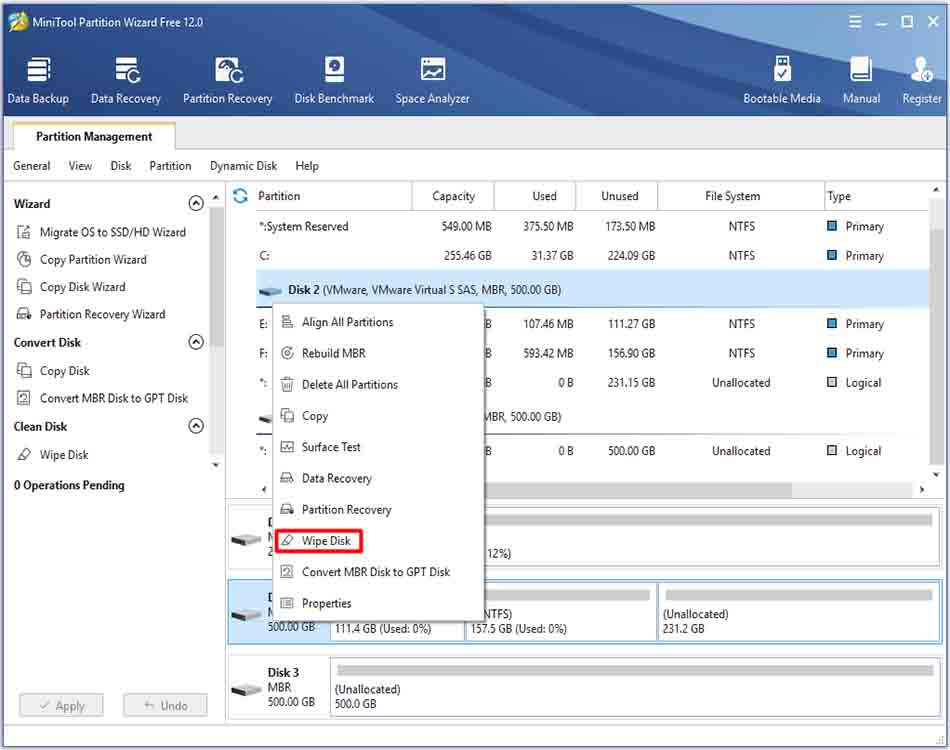Open the Partition Recovery Wizard in the sidebar
The height and width of the screenshot is (750, 950).
point(91,314)
